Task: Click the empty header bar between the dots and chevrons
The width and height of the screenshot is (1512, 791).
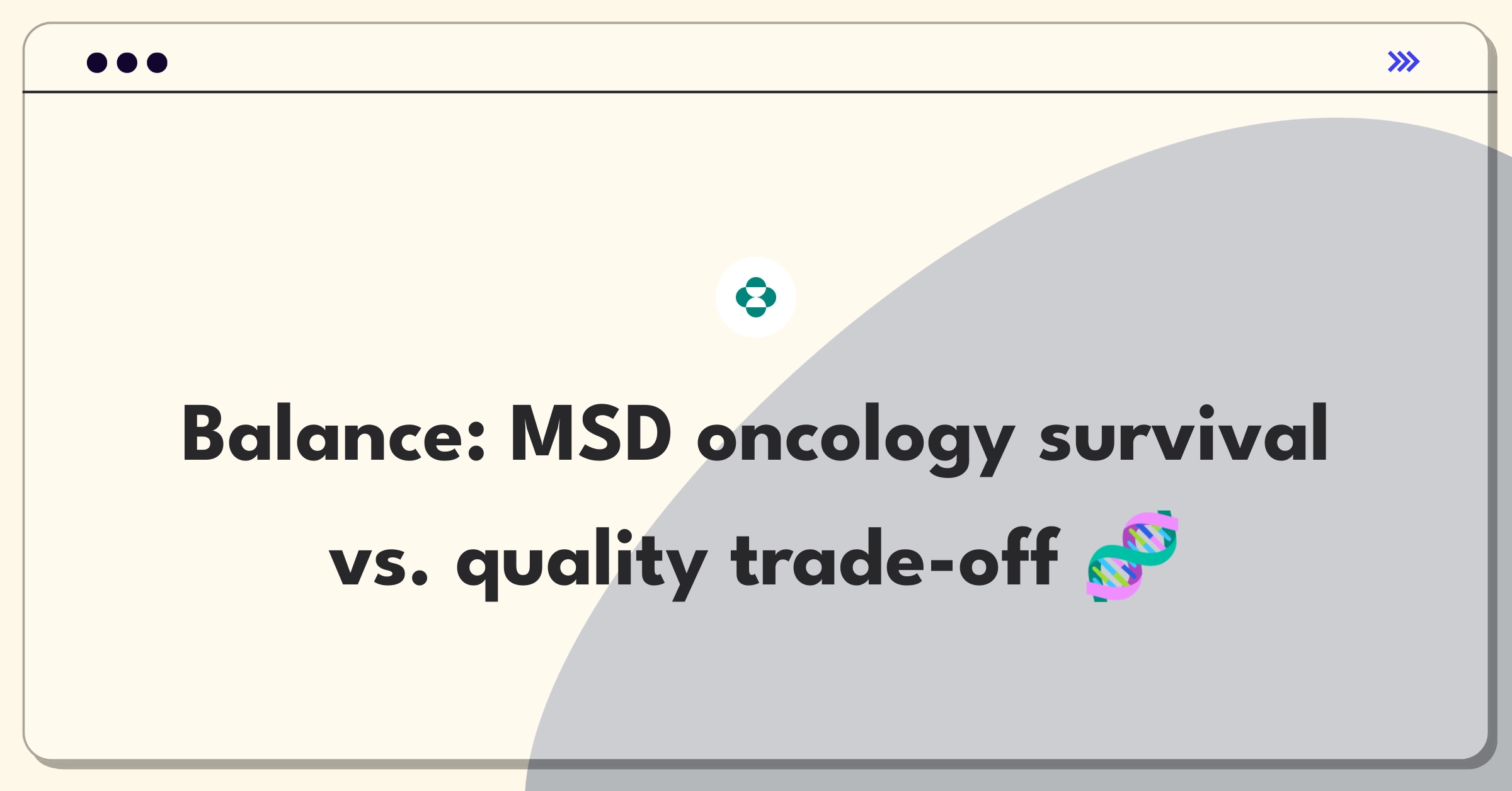Action: [775, 62]
